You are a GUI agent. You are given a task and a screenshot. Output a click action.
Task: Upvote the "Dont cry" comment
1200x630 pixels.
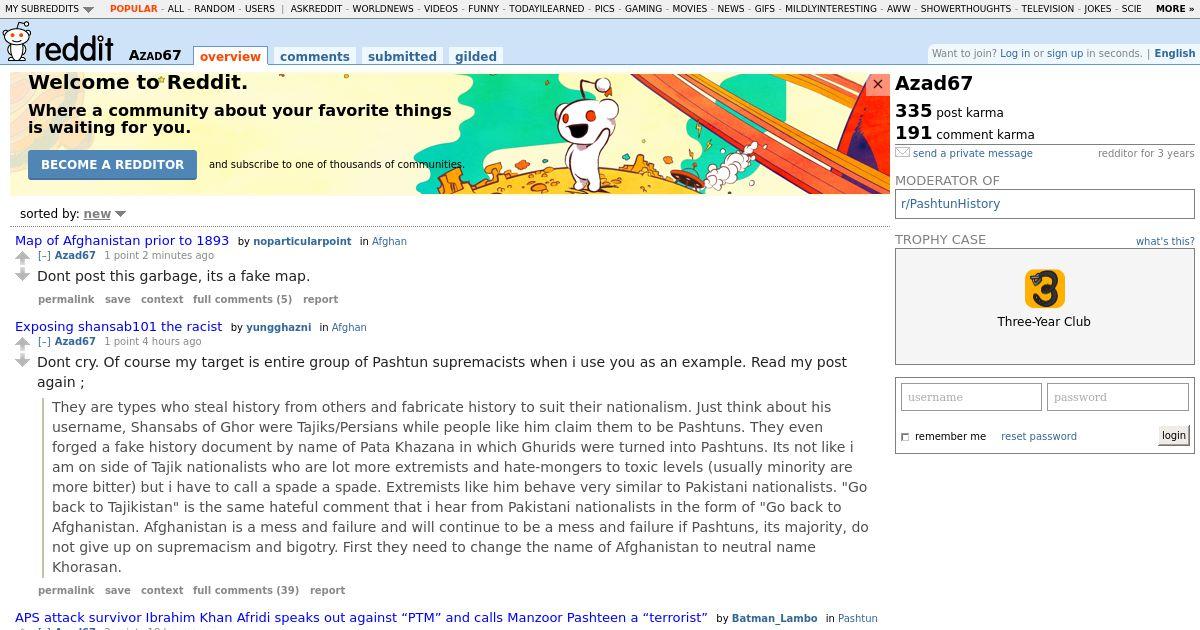[x=23, y=345]
